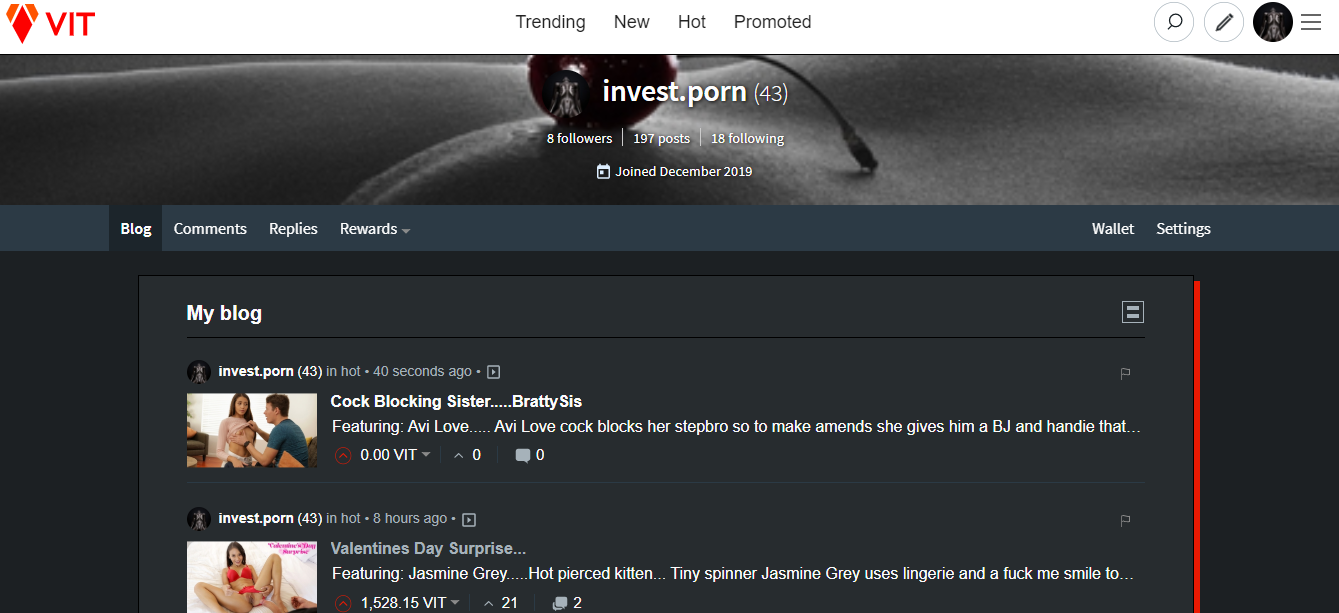
Task: Go to New in top navigation
Action: click(x=632, y=22)
